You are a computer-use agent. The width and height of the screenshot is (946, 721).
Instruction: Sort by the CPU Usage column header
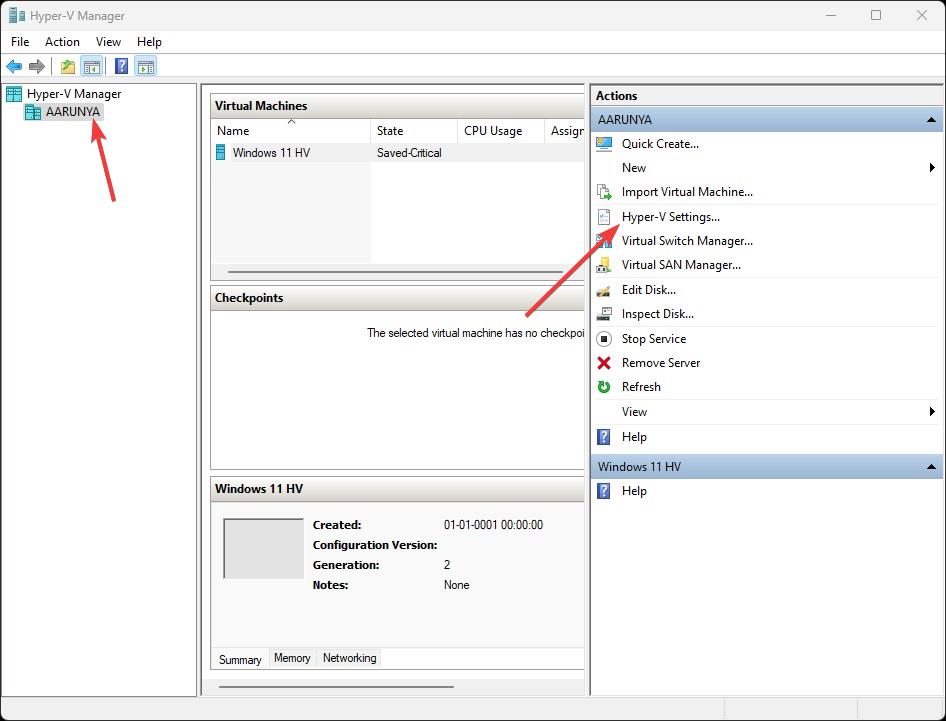pyautogui.click(x=501, y=131)
